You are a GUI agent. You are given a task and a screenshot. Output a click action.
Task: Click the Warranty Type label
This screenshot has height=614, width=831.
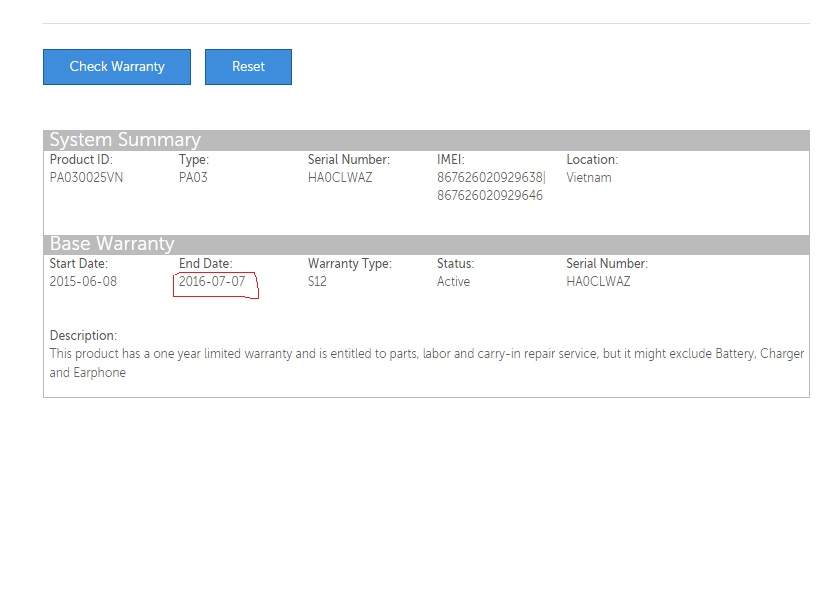[x=350, y=263]
